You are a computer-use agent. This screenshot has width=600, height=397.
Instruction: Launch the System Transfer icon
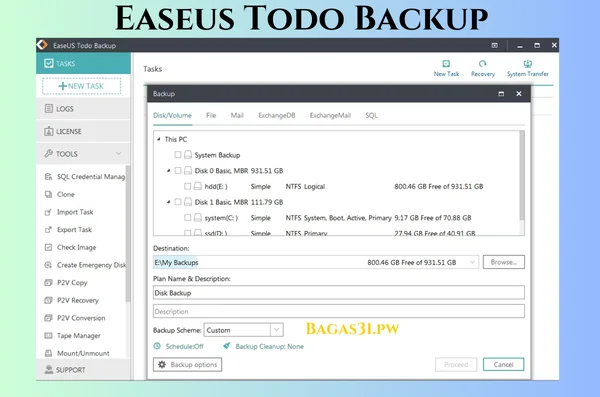[527, 64]
